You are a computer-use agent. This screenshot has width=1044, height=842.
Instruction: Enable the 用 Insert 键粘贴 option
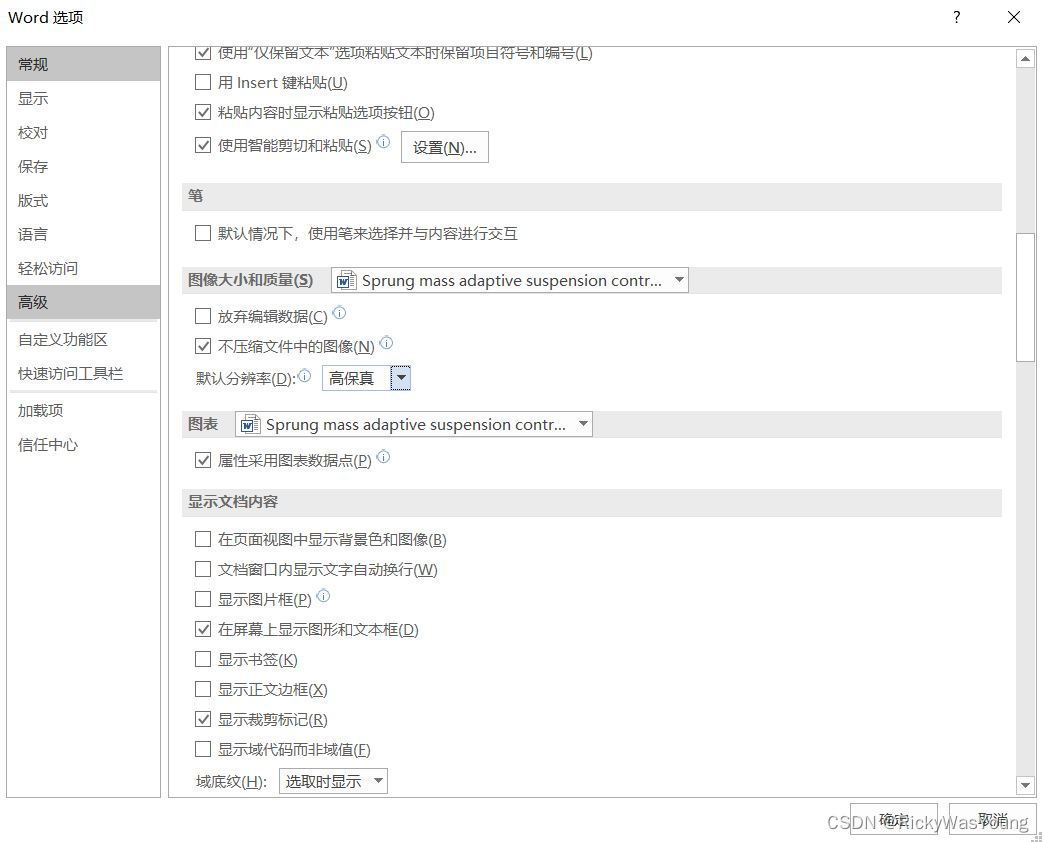pos(204,82)
